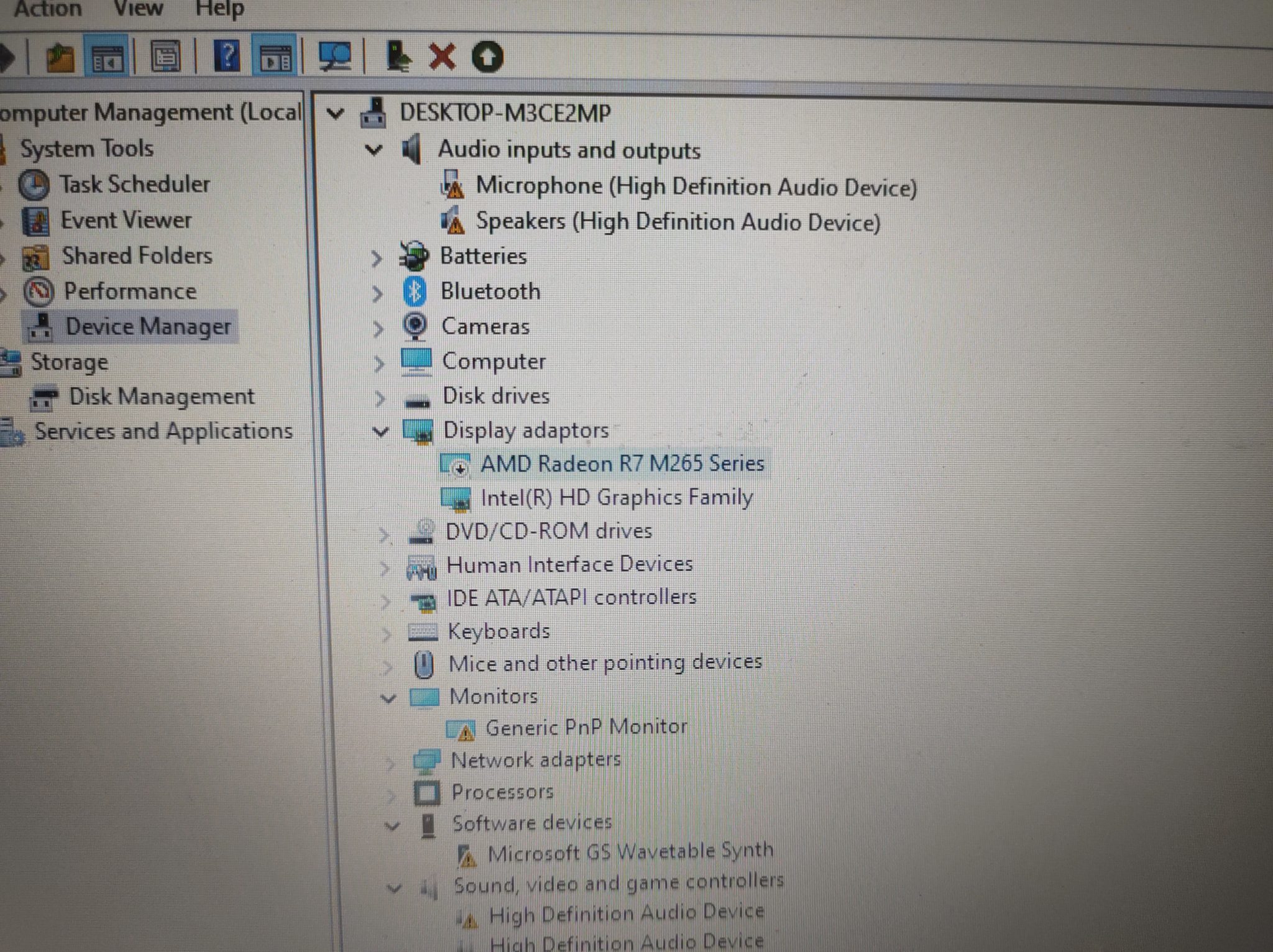Expand the Bluetooth category
The height and width of the screenshot is (952, 1273).
pyautogui.click(x=377, y=293)
